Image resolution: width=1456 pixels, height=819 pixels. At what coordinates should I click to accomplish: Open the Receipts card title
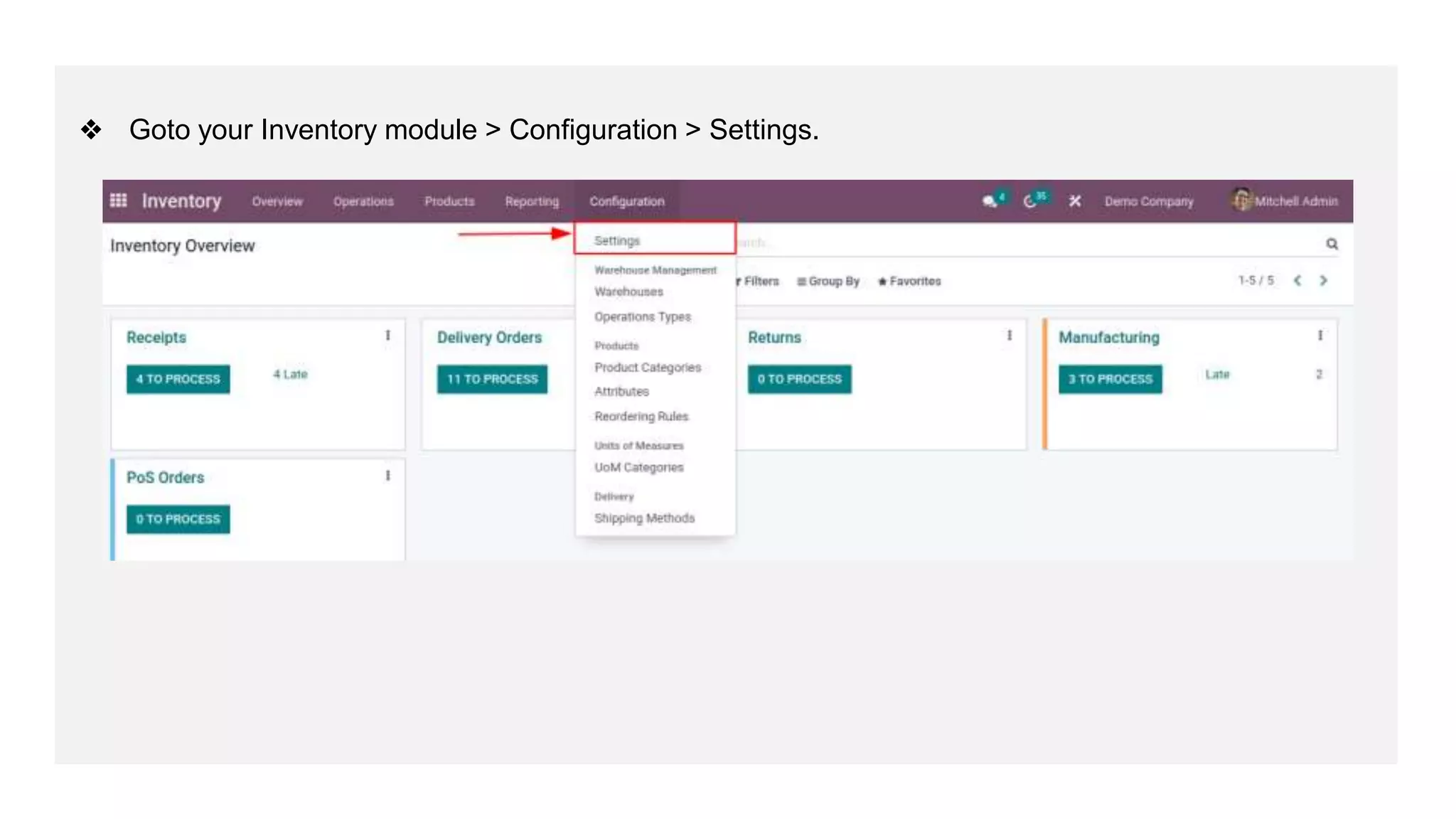pos(156,338)
